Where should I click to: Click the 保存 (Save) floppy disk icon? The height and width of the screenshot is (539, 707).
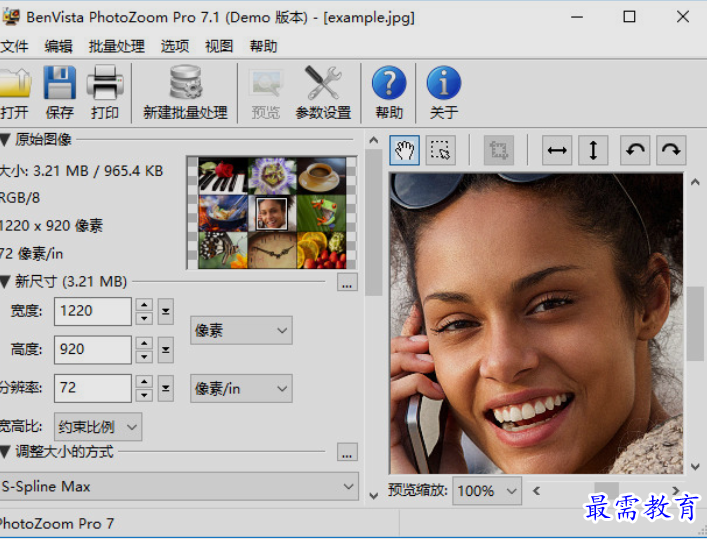click(59, 83)
